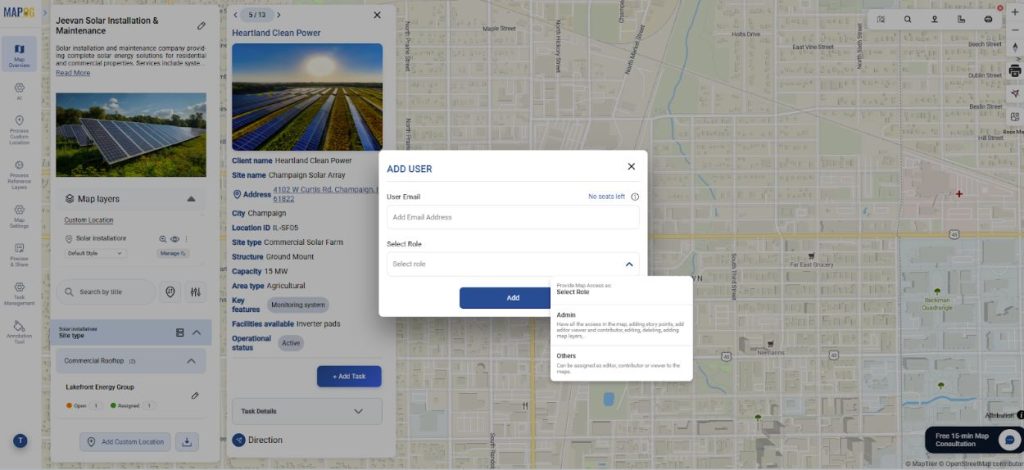Click the Add Email Address input field
Image resolution: width=1024 pixels, height=470 pixels.
[512, 217]
